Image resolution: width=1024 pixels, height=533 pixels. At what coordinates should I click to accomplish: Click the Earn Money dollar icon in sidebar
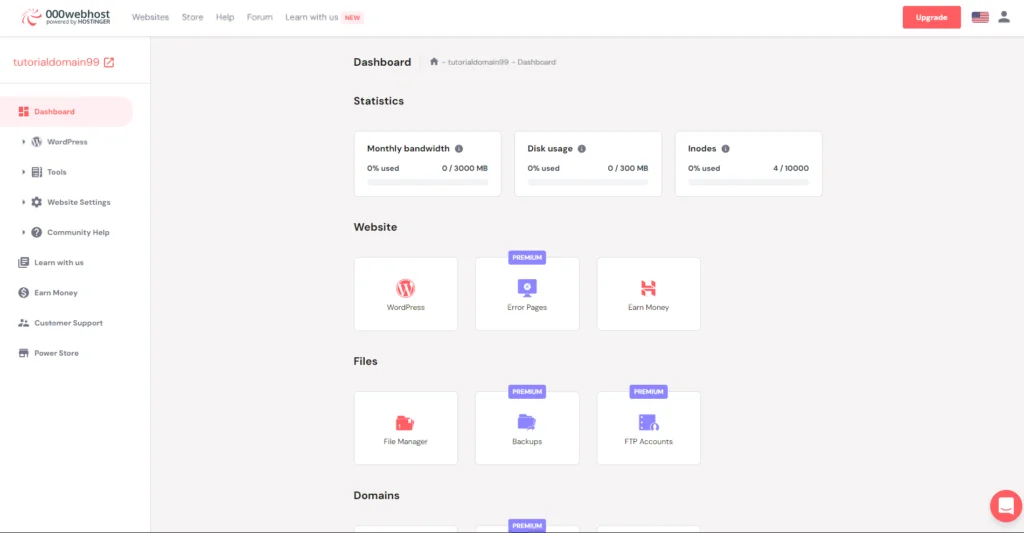(24, 293)
